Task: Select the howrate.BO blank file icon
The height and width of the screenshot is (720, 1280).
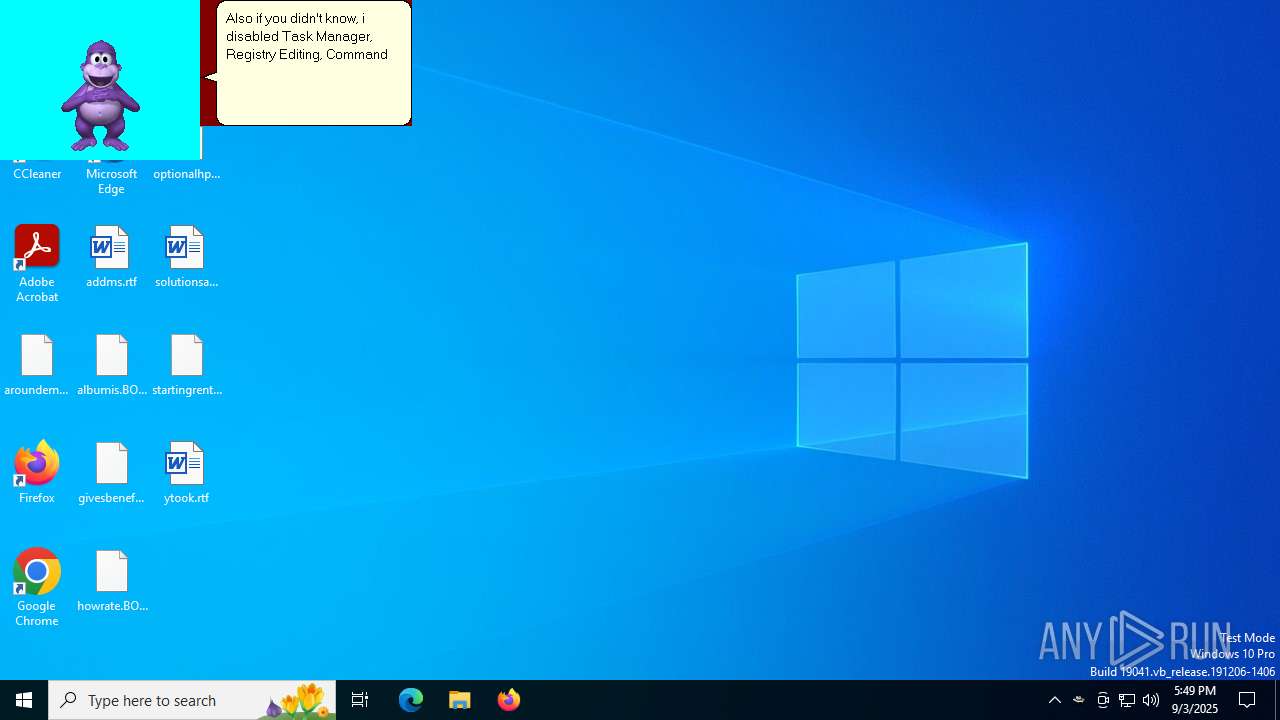Action: coord(111,571)
